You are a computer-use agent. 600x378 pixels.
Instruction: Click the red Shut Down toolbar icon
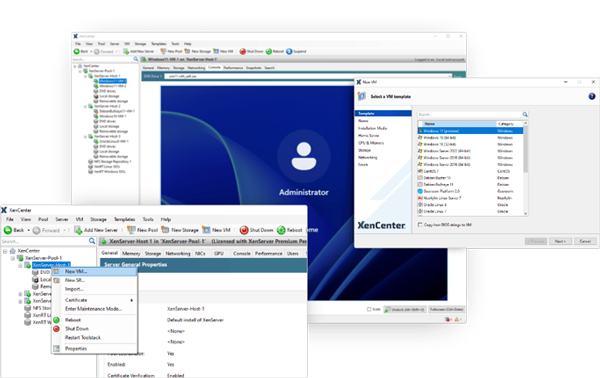pos(244,230)
